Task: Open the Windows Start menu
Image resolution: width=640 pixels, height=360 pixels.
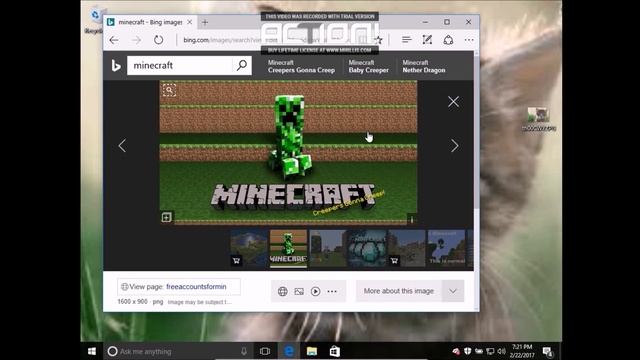Action: (91, 351)
